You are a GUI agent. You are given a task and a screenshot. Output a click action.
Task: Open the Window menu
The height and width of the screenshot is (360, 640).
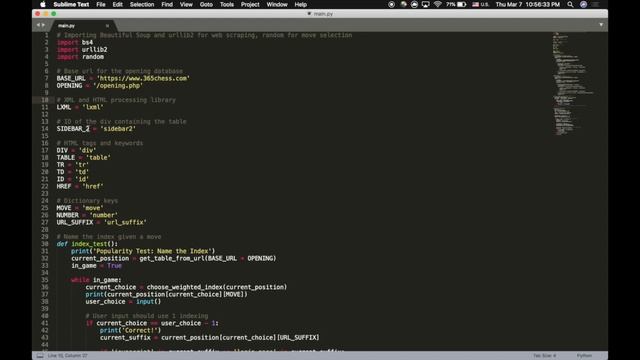pos(277,4)
